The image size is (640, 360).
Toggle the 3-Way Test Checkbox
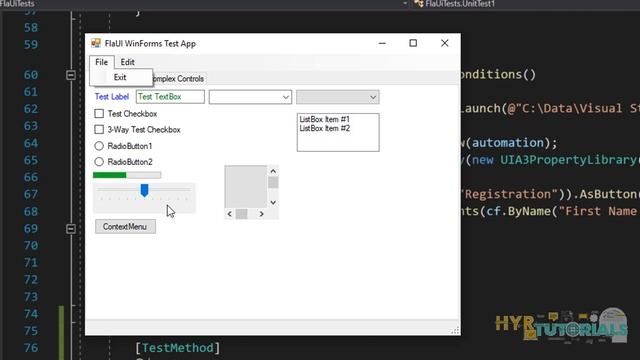click(x=99, y=129)
